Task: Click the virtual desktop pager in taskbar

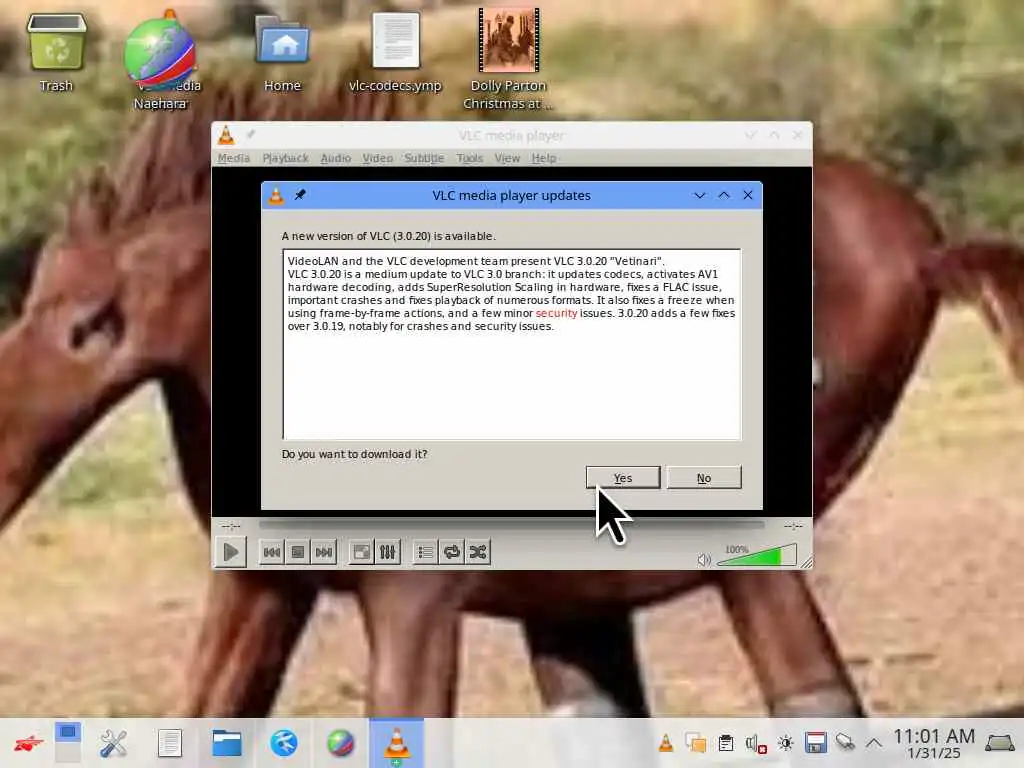Action: coord(68,743)
